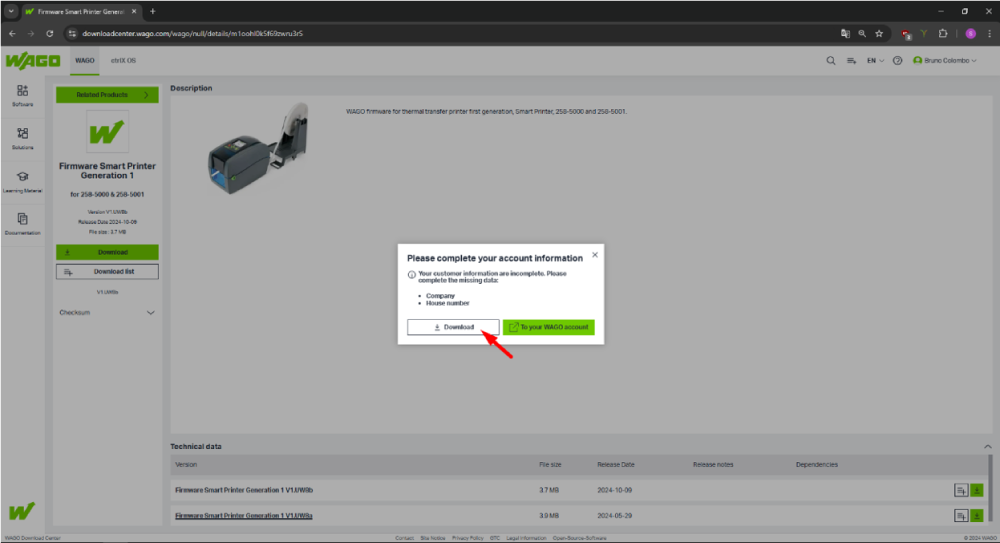Collapse the Technical data panel
This screenshot has width=1000, height=543.
[988, 446]
